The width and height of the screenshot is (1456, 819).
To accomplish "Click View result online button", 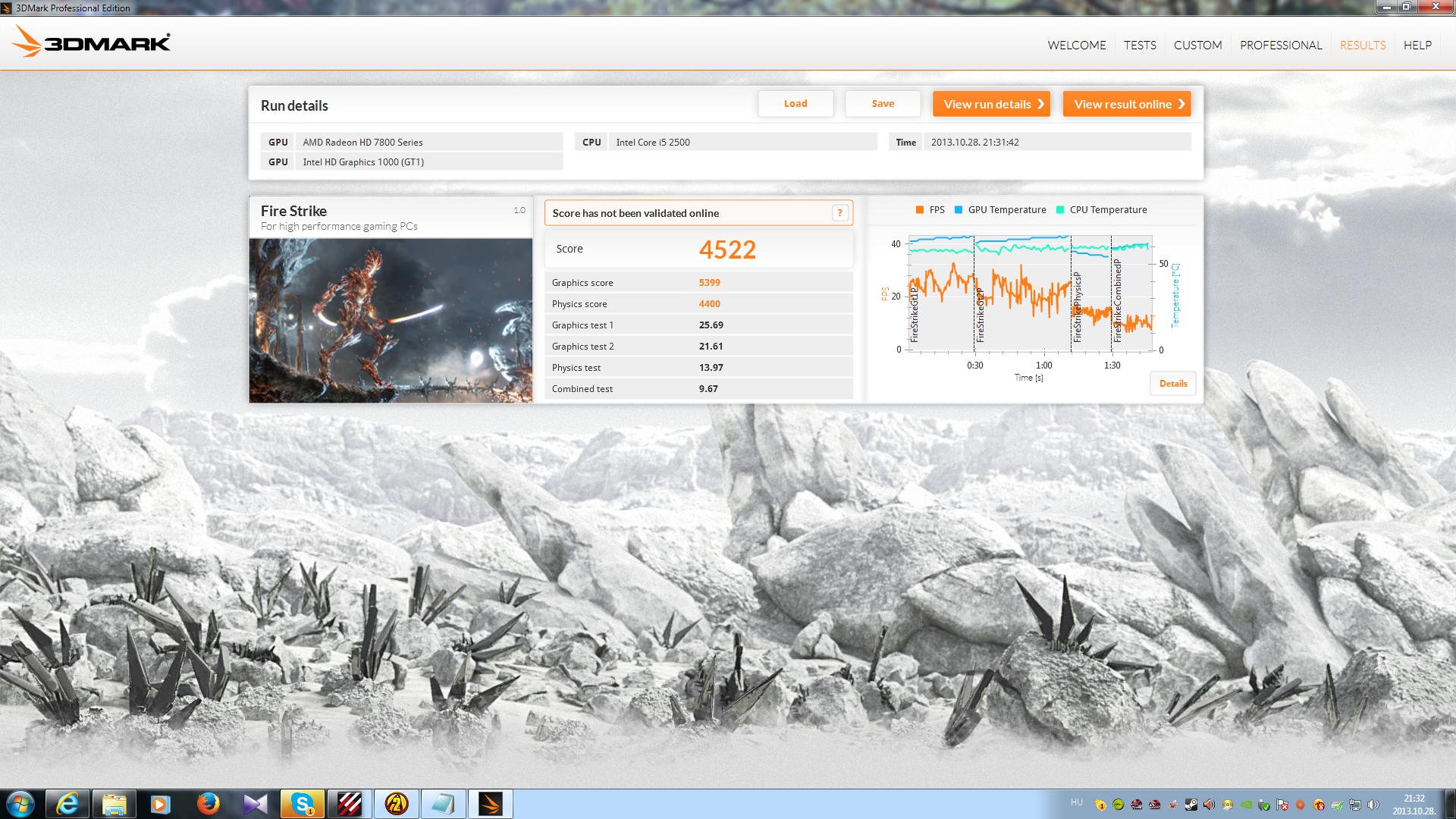I will [x=1127, y=104].
